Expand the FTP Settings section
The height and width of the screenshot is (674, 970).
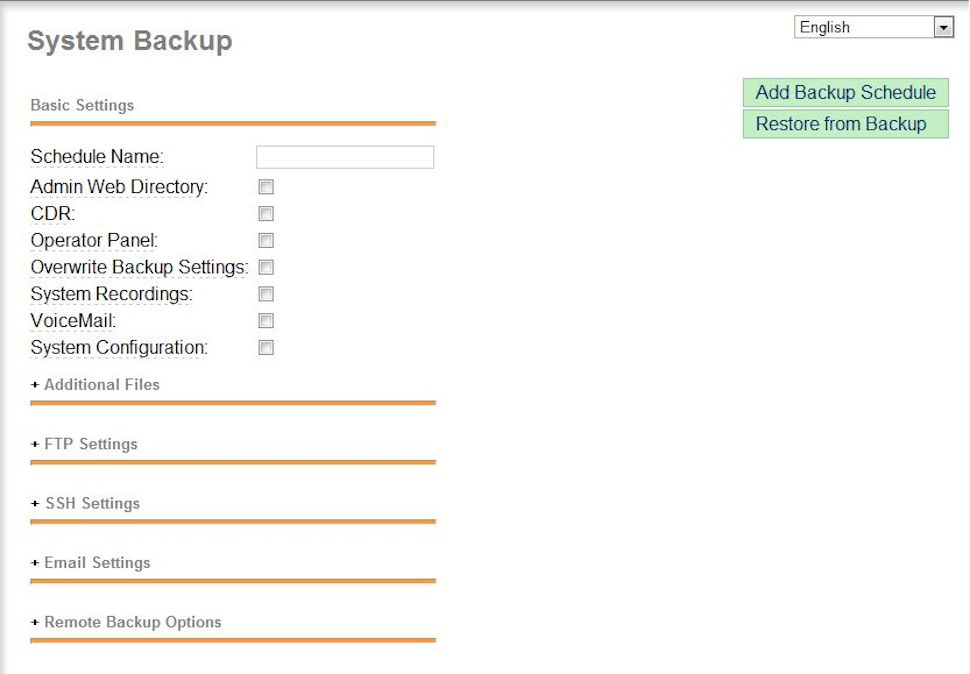84,444
